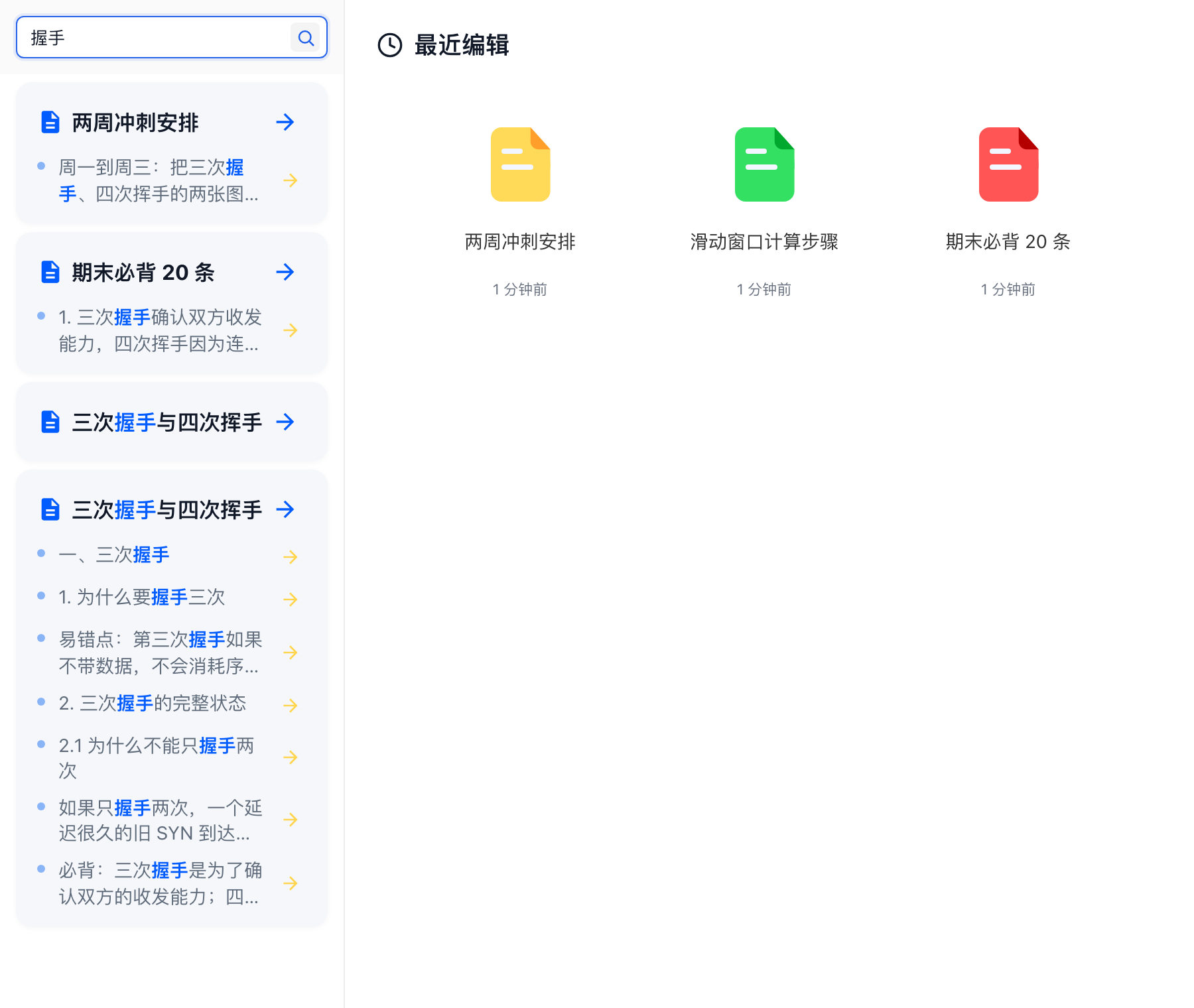Select snippet 一、三次握手
The width and height of the screenshot is (1194, 1008).
coord(114,554)
